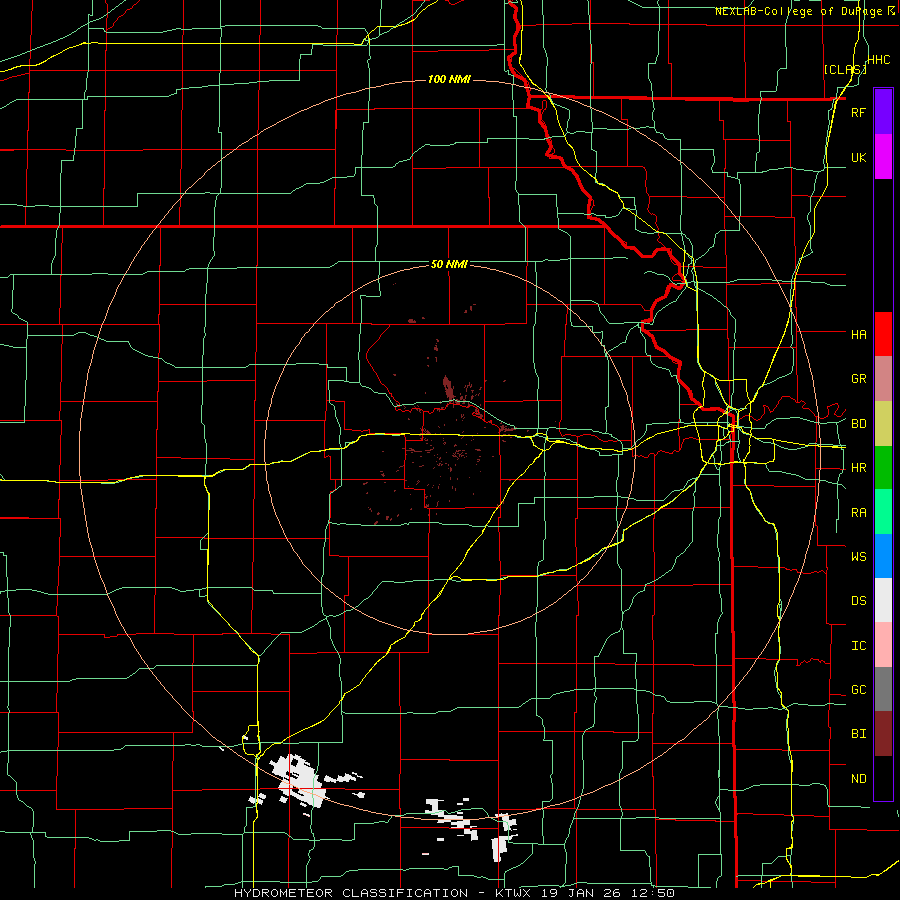This screenshot has width=900, height=900.
Task: Click the RF purple legend swatch
Action: click(x=883, y=112)
